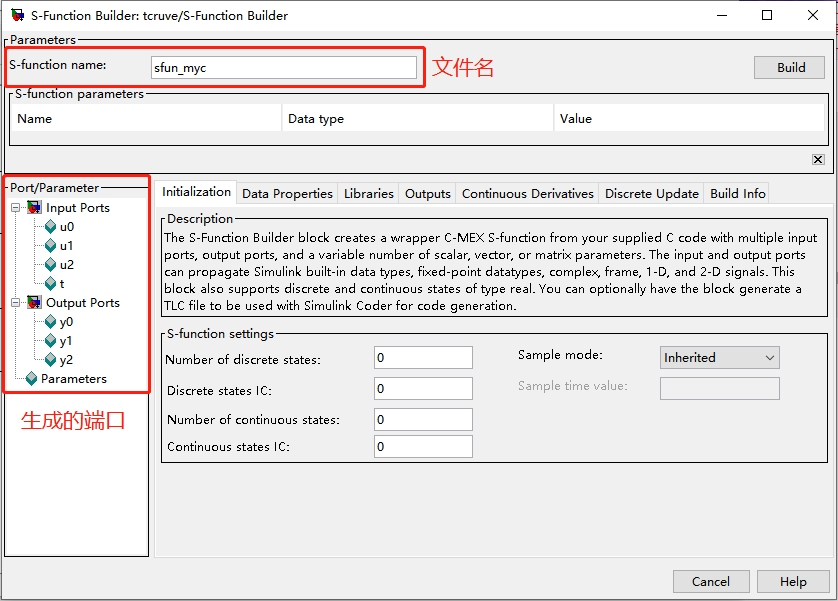This screenshot has height=601, width=838.
Task: Select the y0 output port diamond icon
Action: click(x=51, y=322)
